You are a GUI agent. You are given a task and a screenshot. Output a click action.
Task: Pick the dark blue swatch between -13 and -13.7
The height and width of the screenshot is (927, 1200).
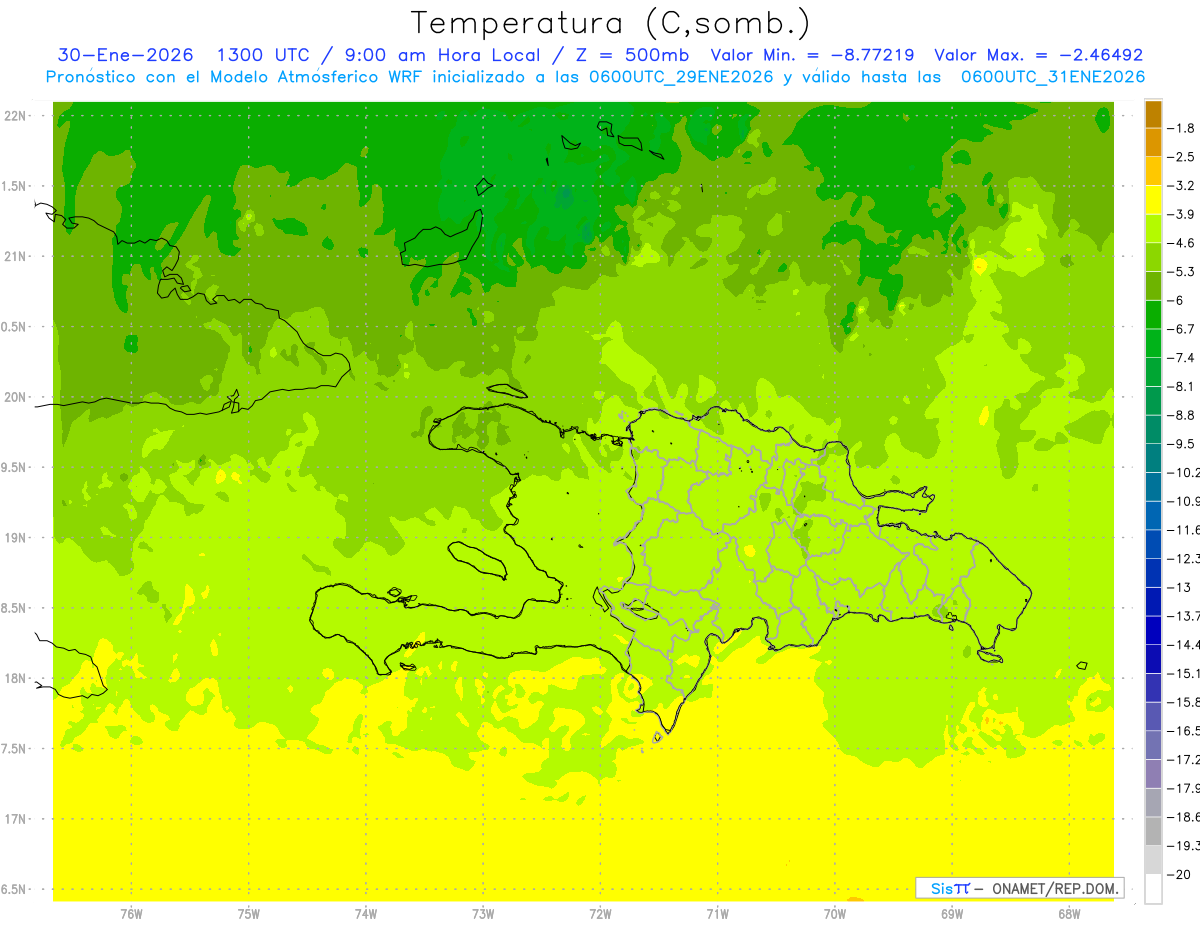pos(1153,602)
